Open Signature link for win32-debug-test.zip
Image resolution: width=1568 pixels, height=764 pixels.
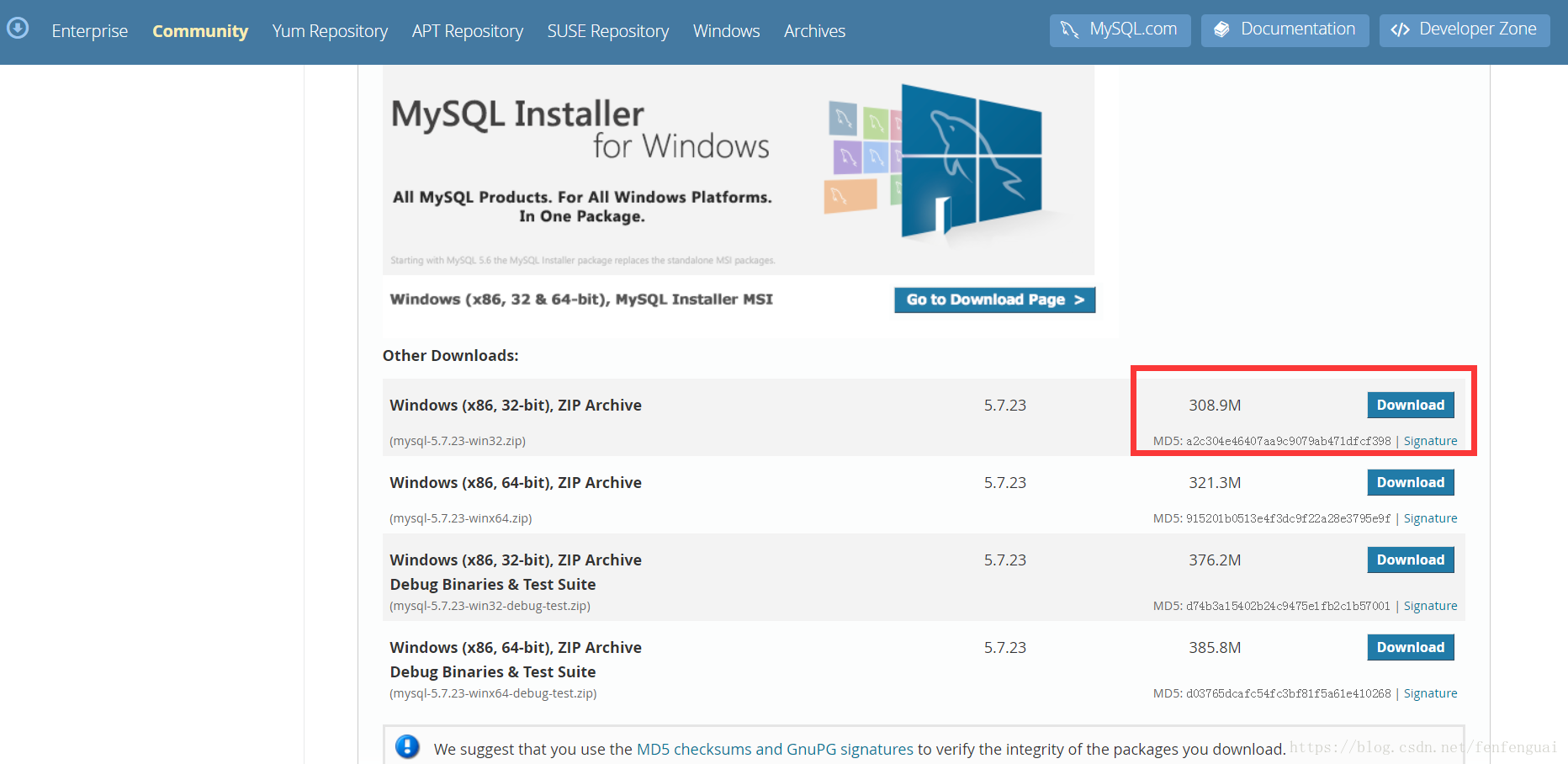pyautogui.click(x=1430, y=606)
